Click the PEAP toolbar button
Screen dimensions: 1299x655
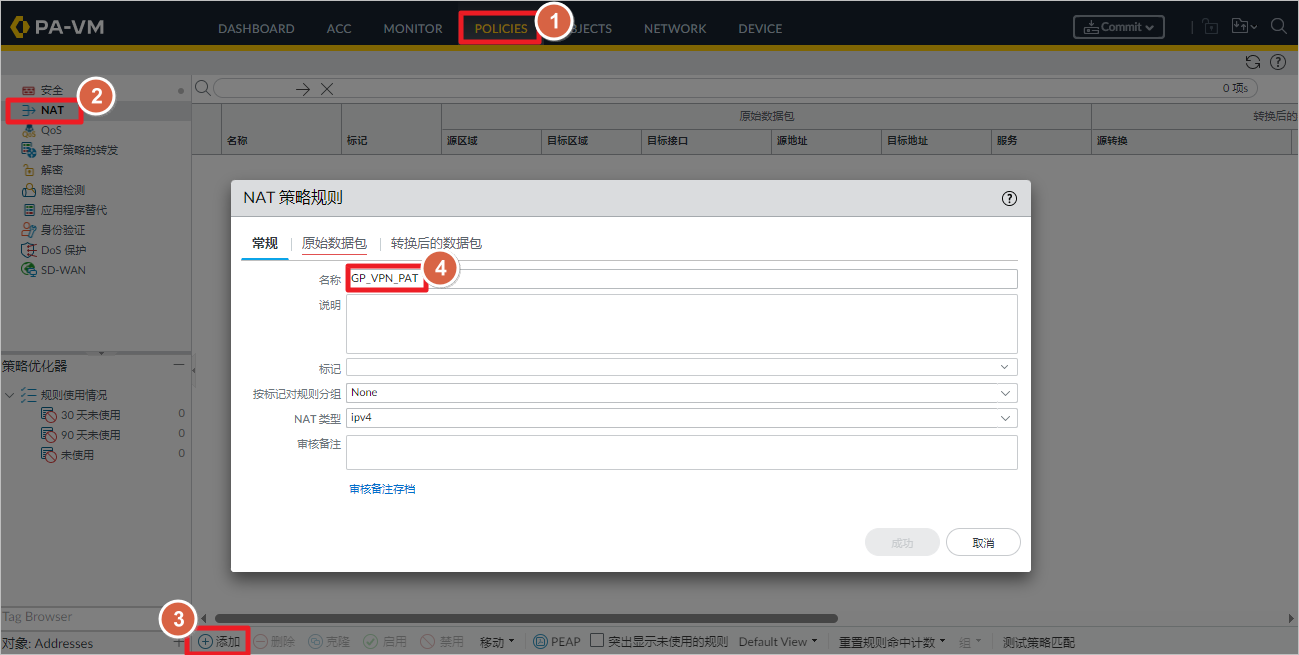point(557,642)
